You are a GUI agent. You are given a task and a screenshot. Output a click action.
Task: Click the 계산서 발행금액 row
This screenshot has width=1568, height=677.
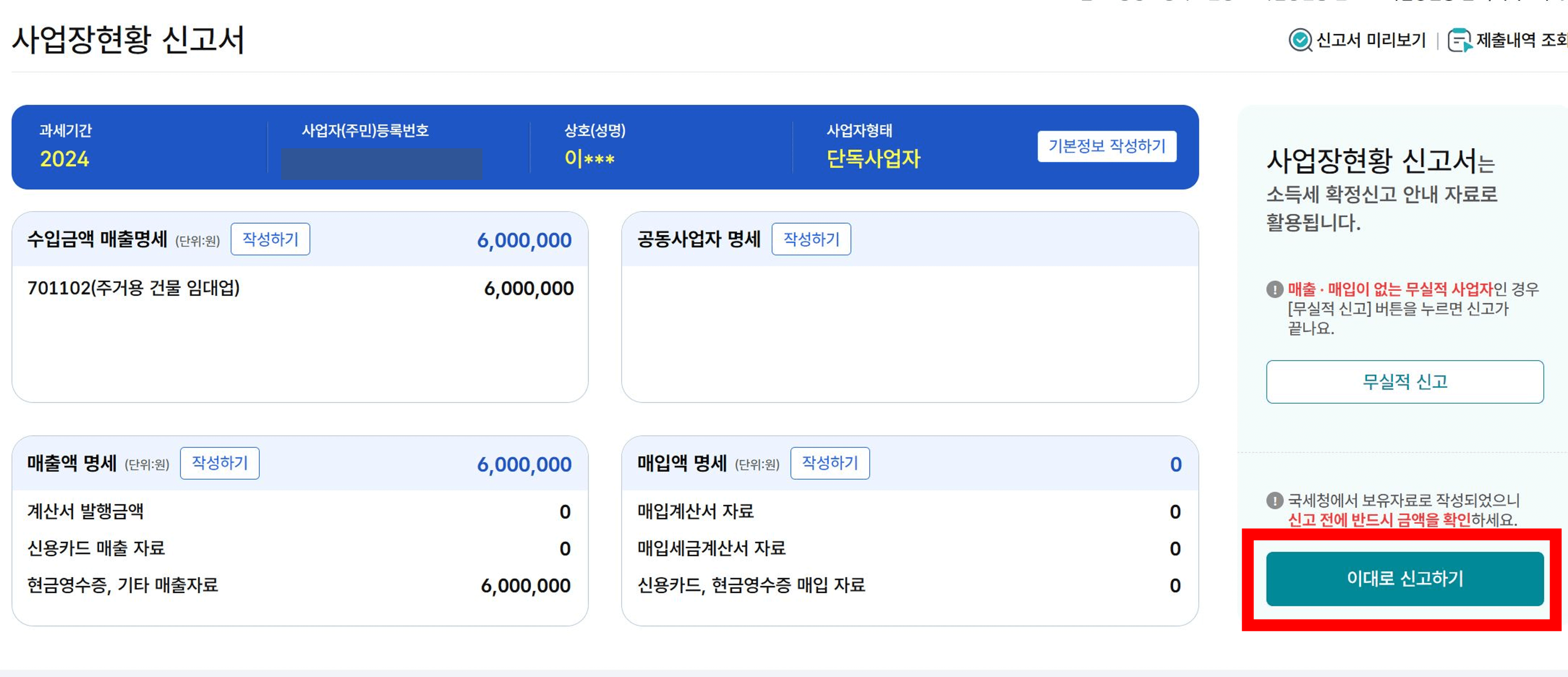pos(88,512)
